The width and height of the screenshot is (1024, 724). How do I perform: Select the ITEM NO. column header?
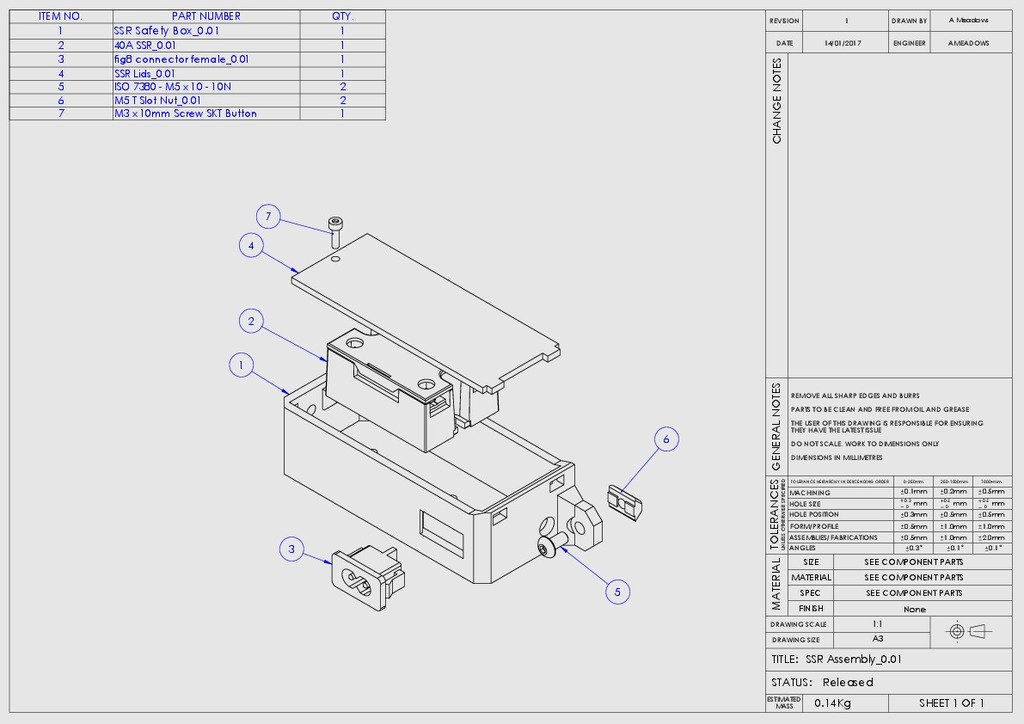60,17
